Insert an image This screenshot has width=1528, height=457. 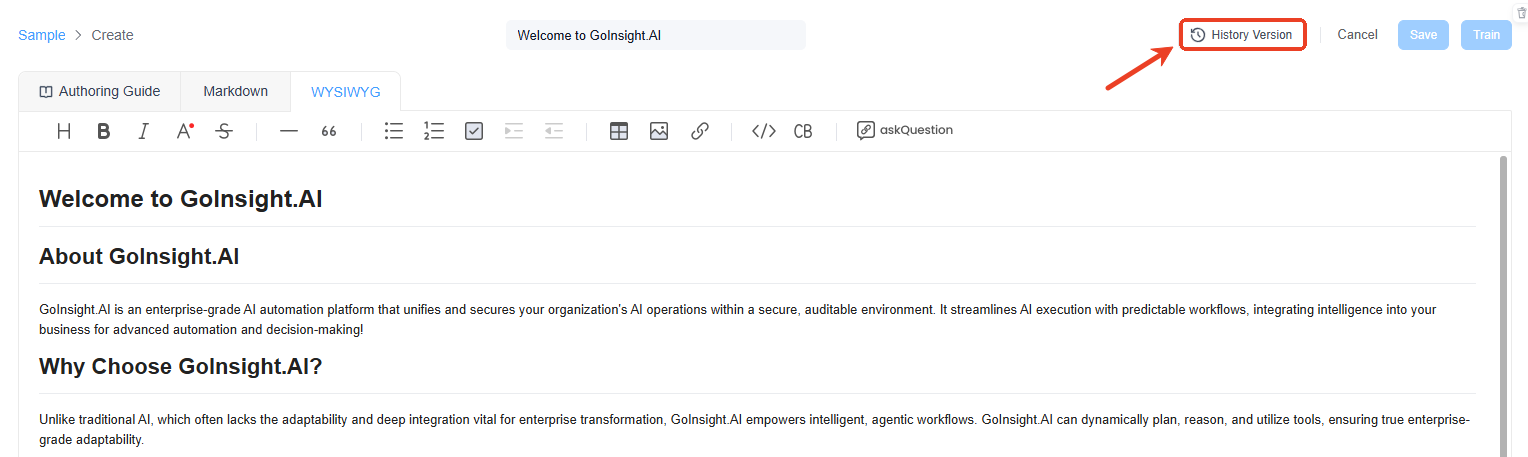point(658,131)
